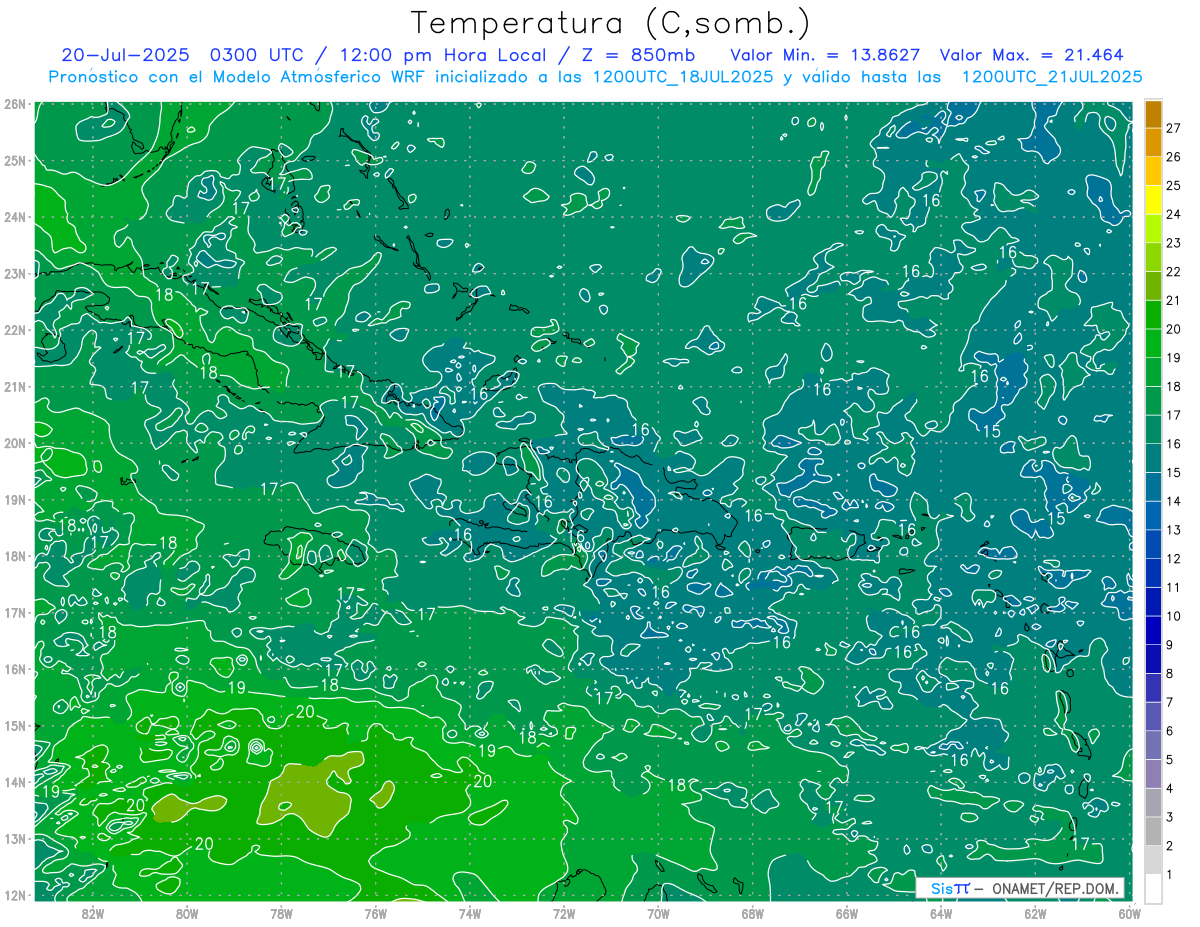The height and width of the screenshot is (927, 1200).
Task: Click the "22N" latitude axis label
Action: point(14,329)
